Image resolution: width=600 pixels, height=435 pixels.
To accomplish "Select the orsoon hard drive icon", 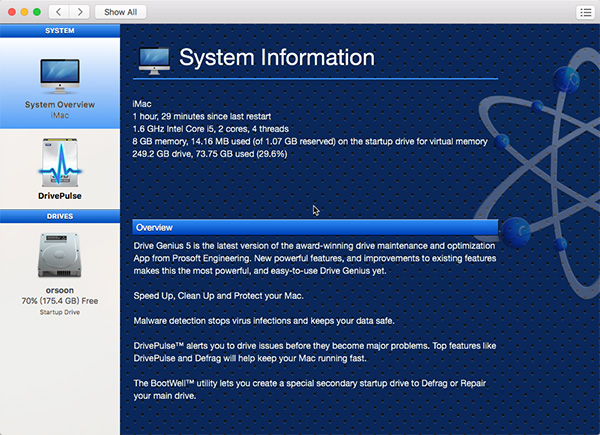I will [60, 255].
